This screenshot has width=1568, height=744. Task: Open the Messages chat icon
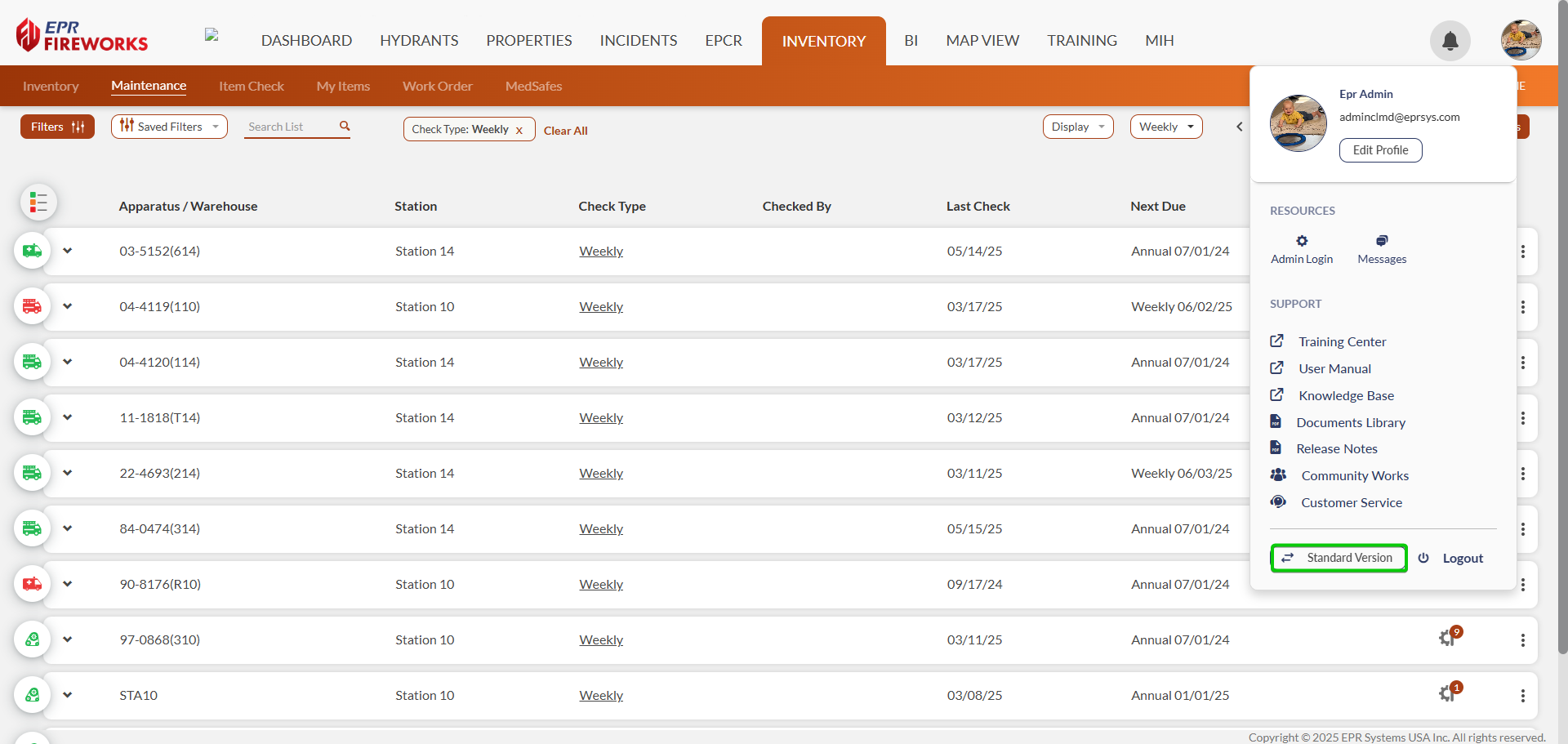1381,241
